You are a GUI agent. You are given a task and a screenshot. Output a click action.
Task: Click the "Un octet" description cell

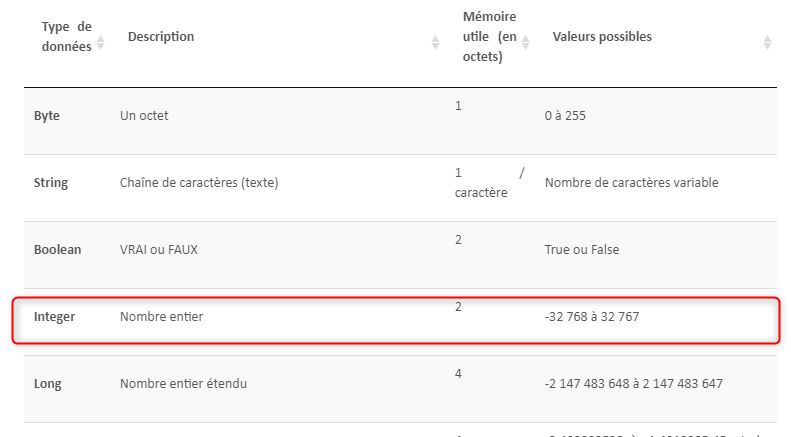tap(144, 116)
